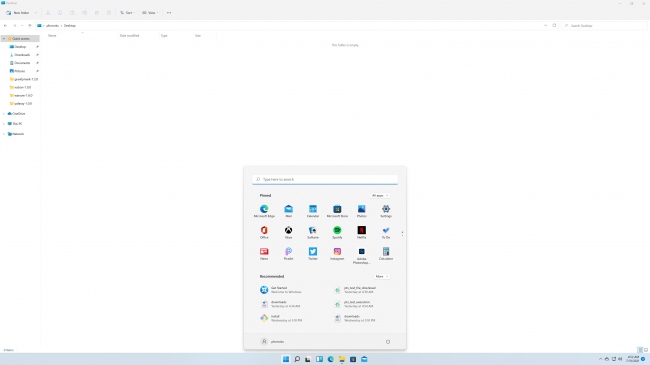Viewport: 650px width, 365px height.
Task: Click the Refresh button by address bar
Action: pyautogui.click(x=554, y=26)
